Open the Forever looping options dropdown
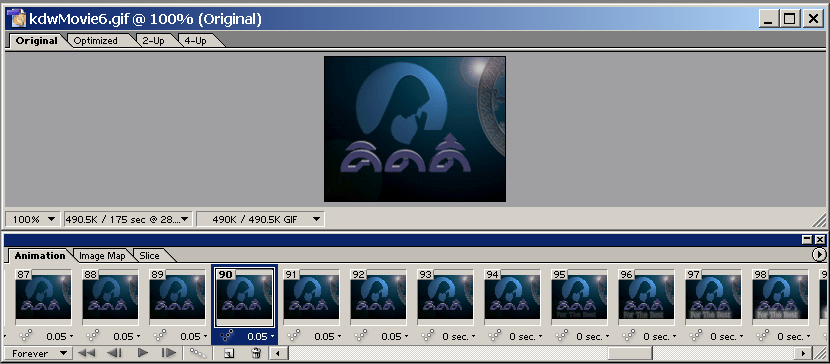The height and width of the screenshot is (364, 830). (38, 353)
